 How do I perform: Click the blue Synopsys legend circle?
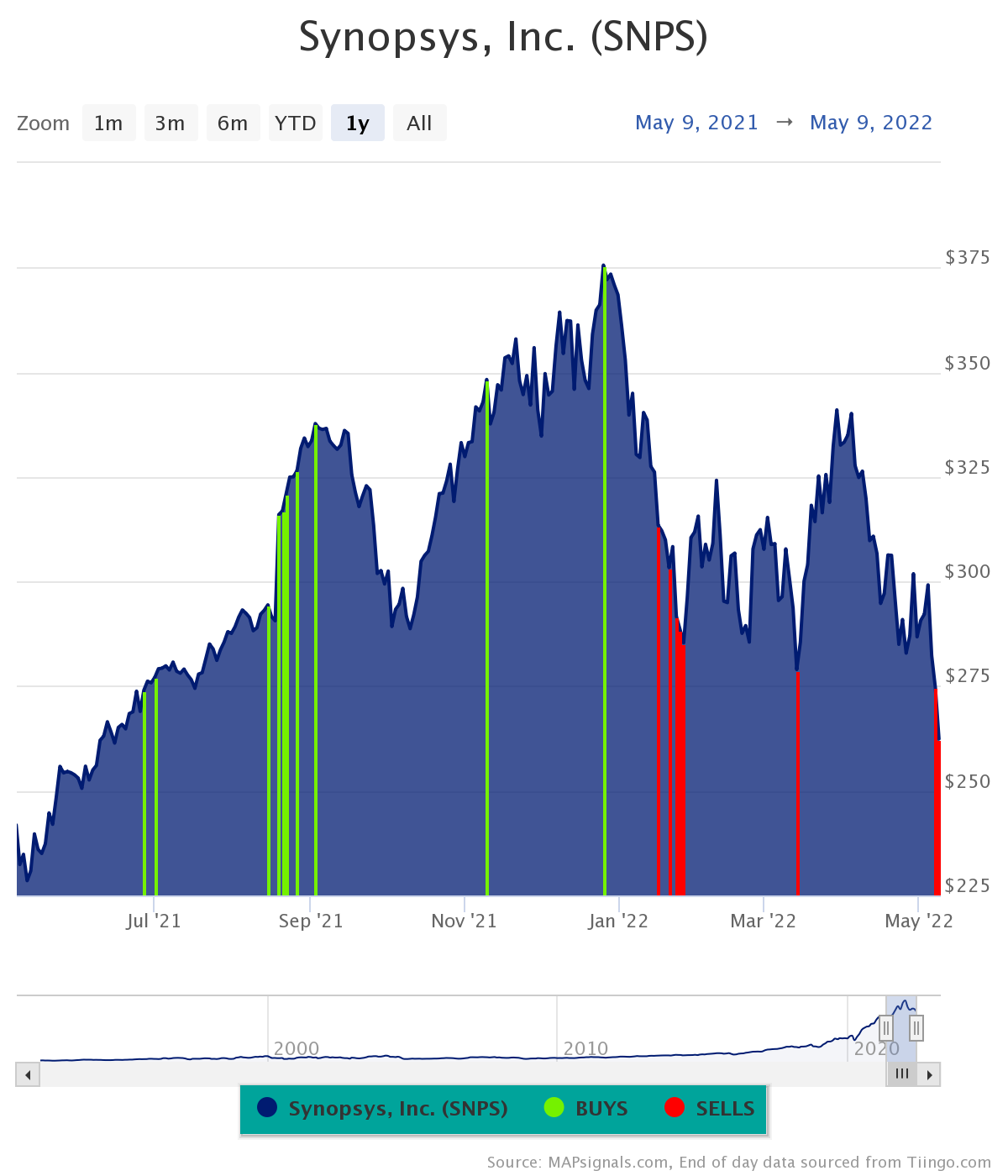(267, 1108)
